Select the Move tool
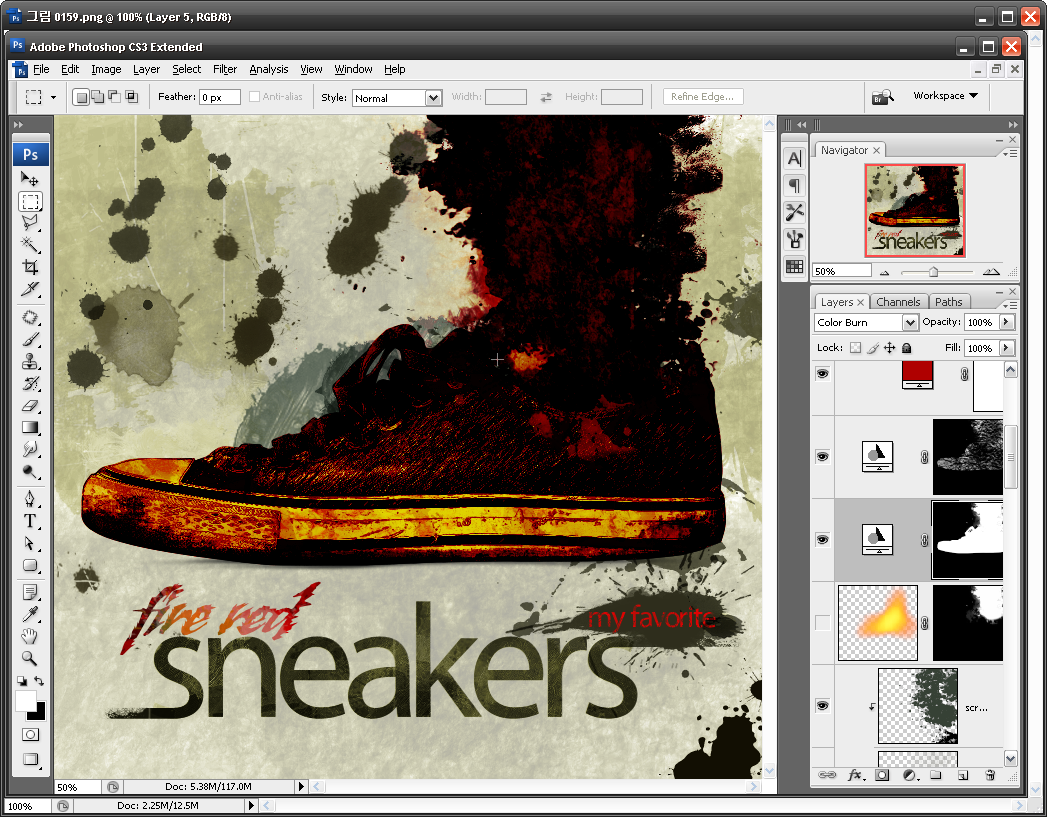The image size is (1047, 817). pyautogui.click(x=30, y=178)
